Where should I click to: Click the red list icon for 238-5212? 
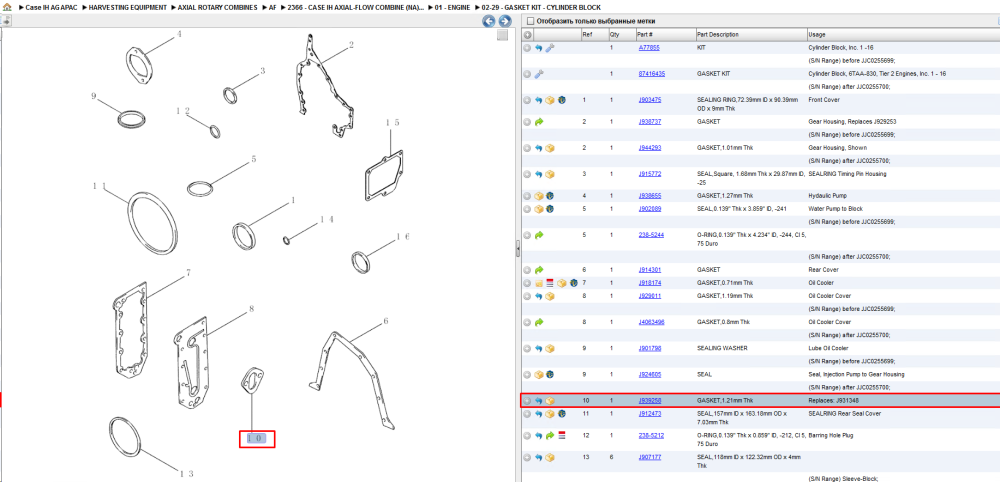(561, 435)
